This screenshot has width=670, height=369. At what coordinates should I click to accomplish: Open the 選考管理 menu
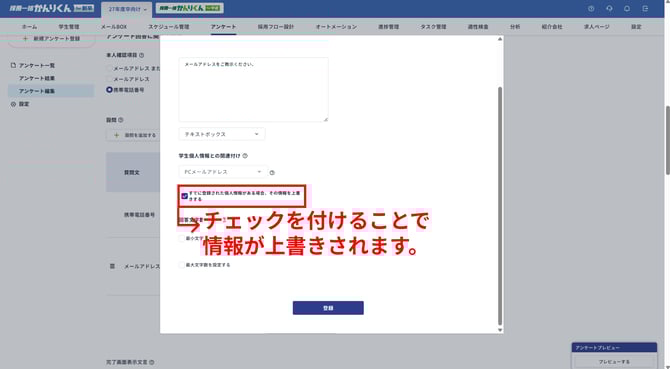tap(388, 26)
